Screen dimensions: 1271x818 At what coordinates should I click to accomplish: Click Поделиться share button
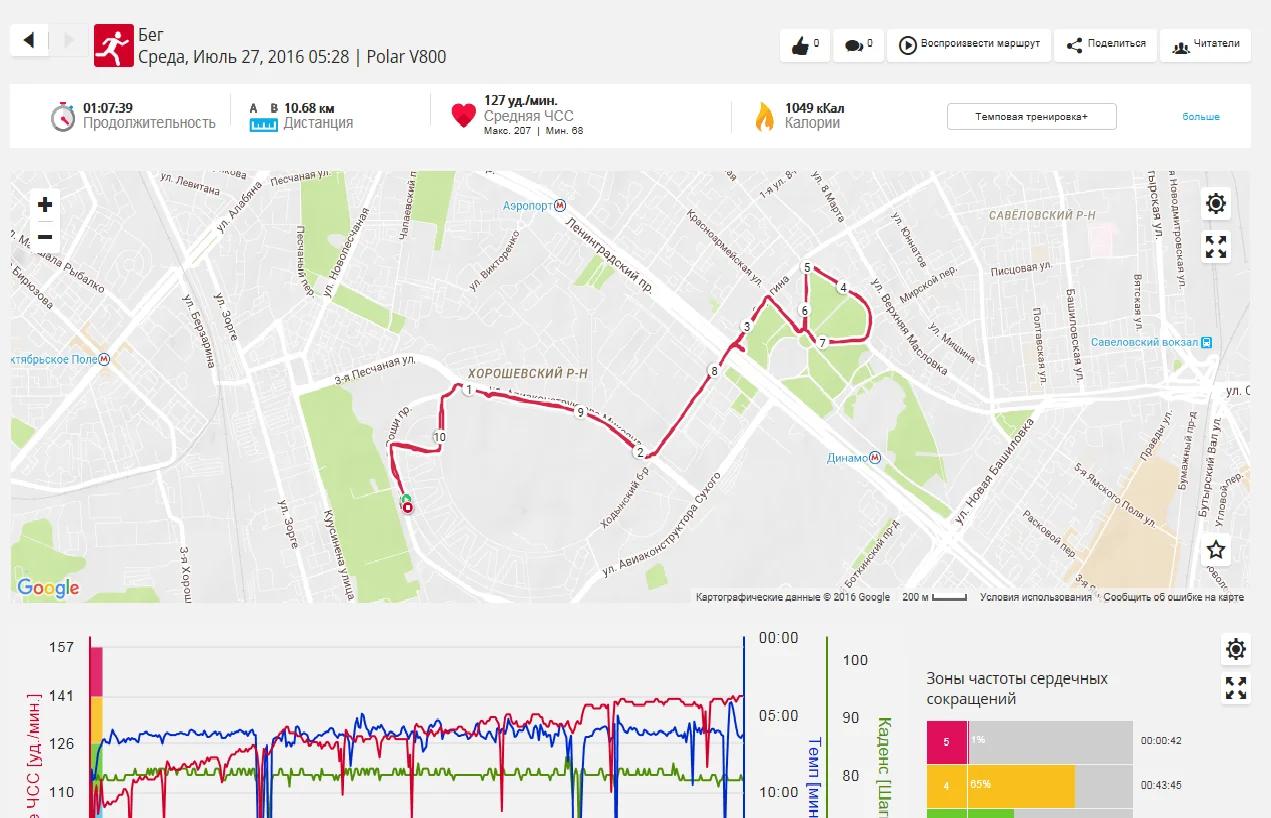pyautogui.click(x=1106, y=45)
